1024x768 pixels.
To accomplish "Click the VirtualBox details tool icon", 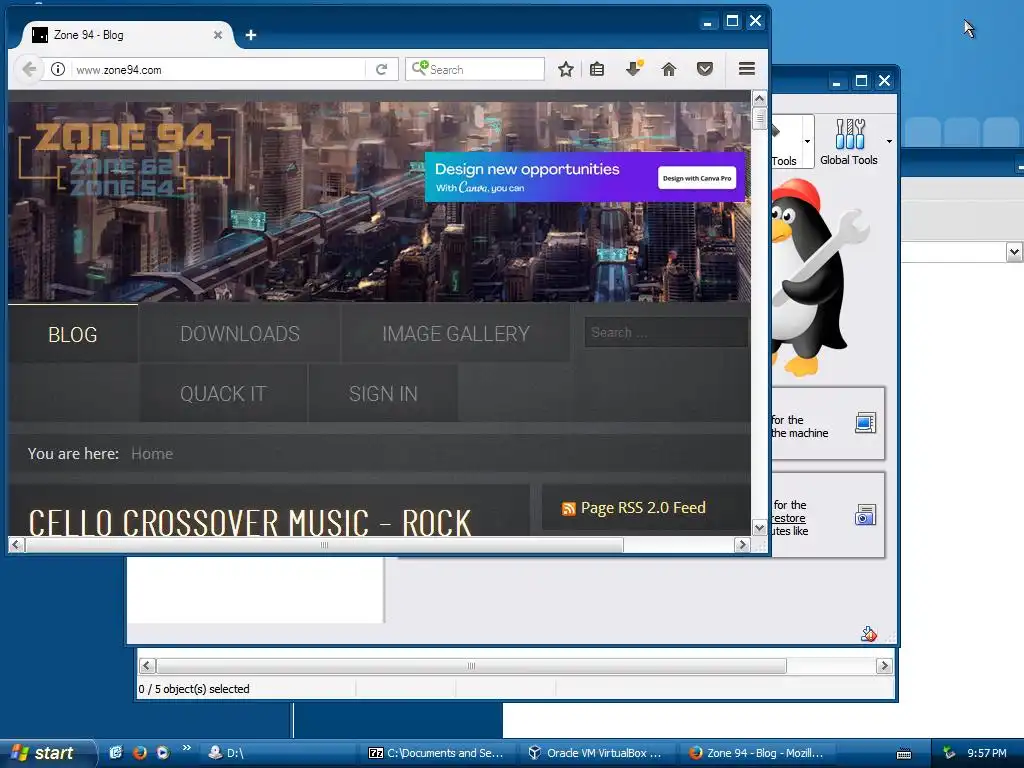I will coord(865,423).
